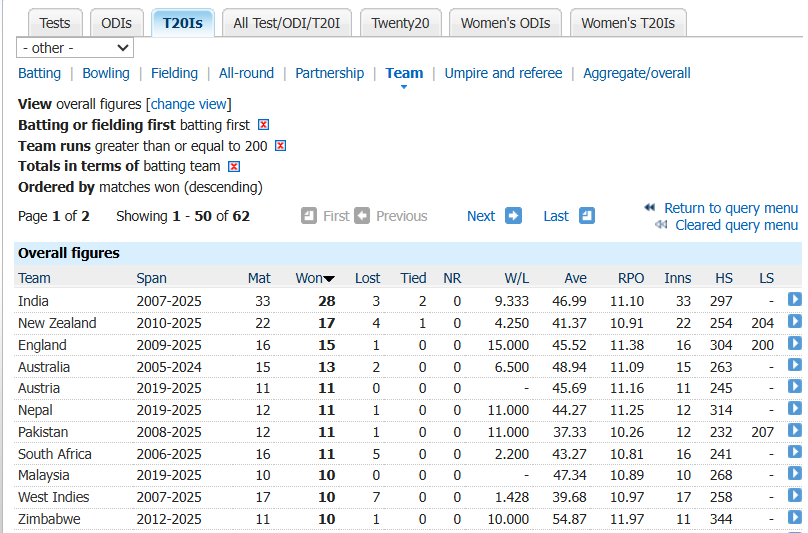Open Austria row details arrow
808x533 pixels.
(795, 387)
